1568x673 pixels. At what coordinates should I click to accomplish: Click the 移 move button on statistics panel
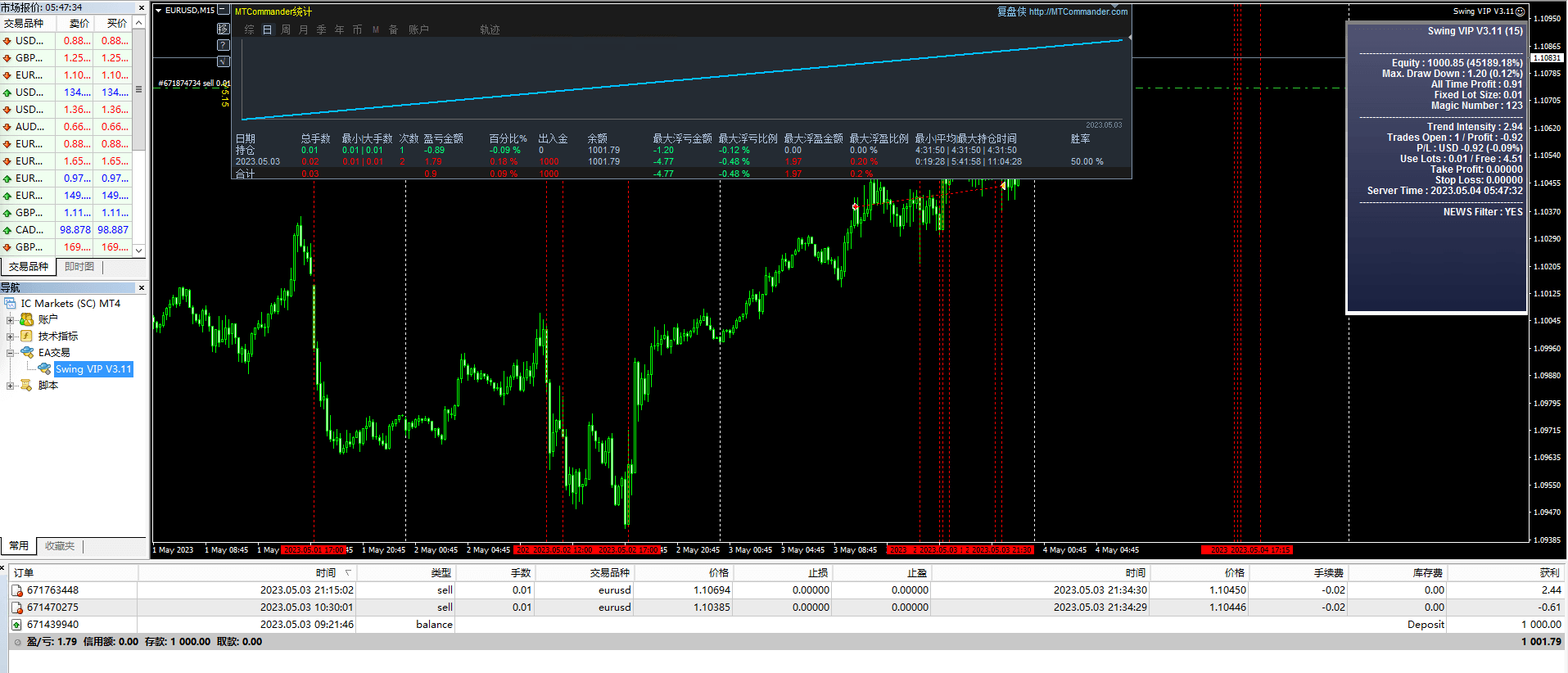point(224,29)
